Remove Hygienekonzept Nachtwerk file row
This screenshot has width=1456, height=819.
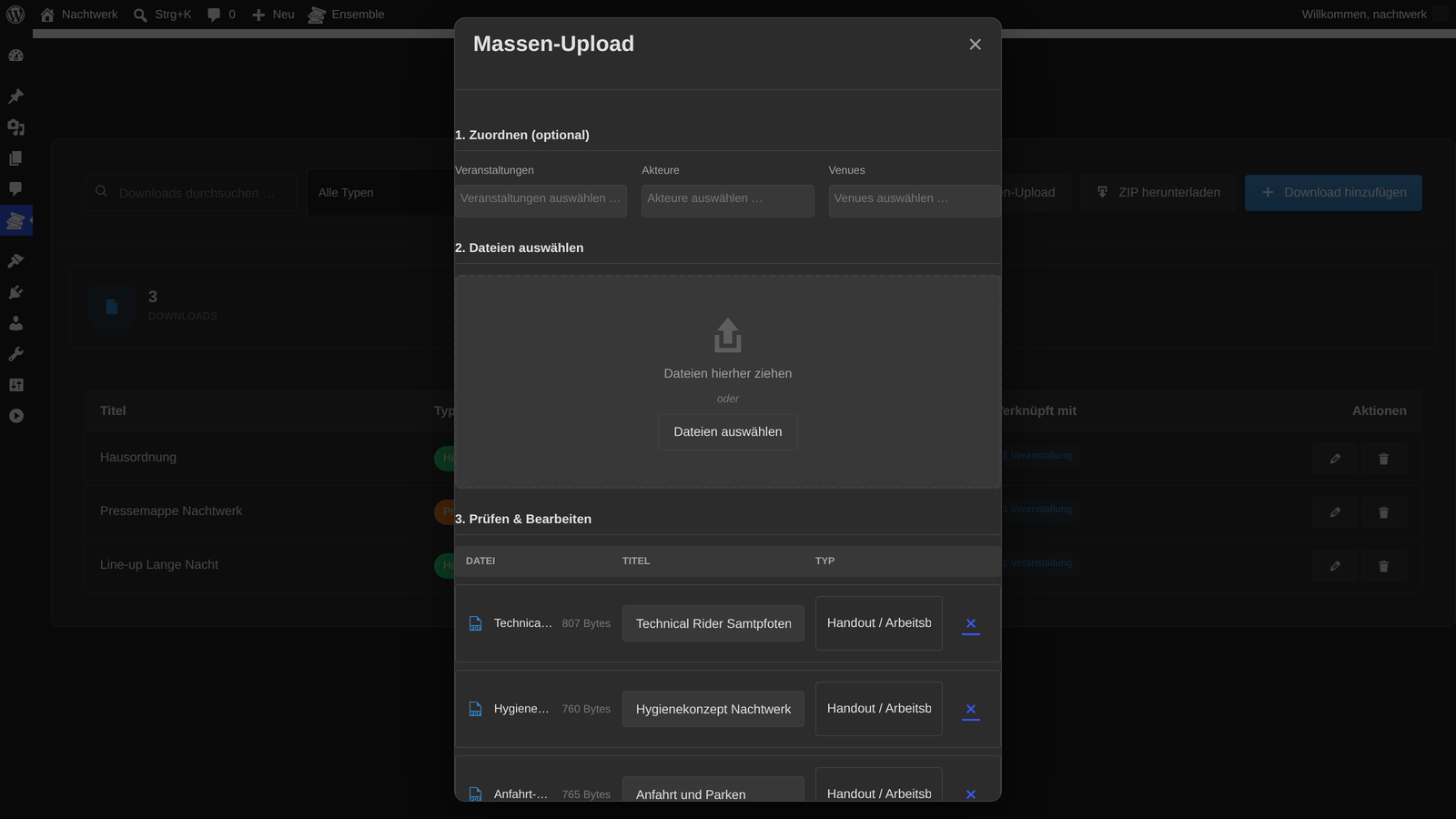click(971, 709)
